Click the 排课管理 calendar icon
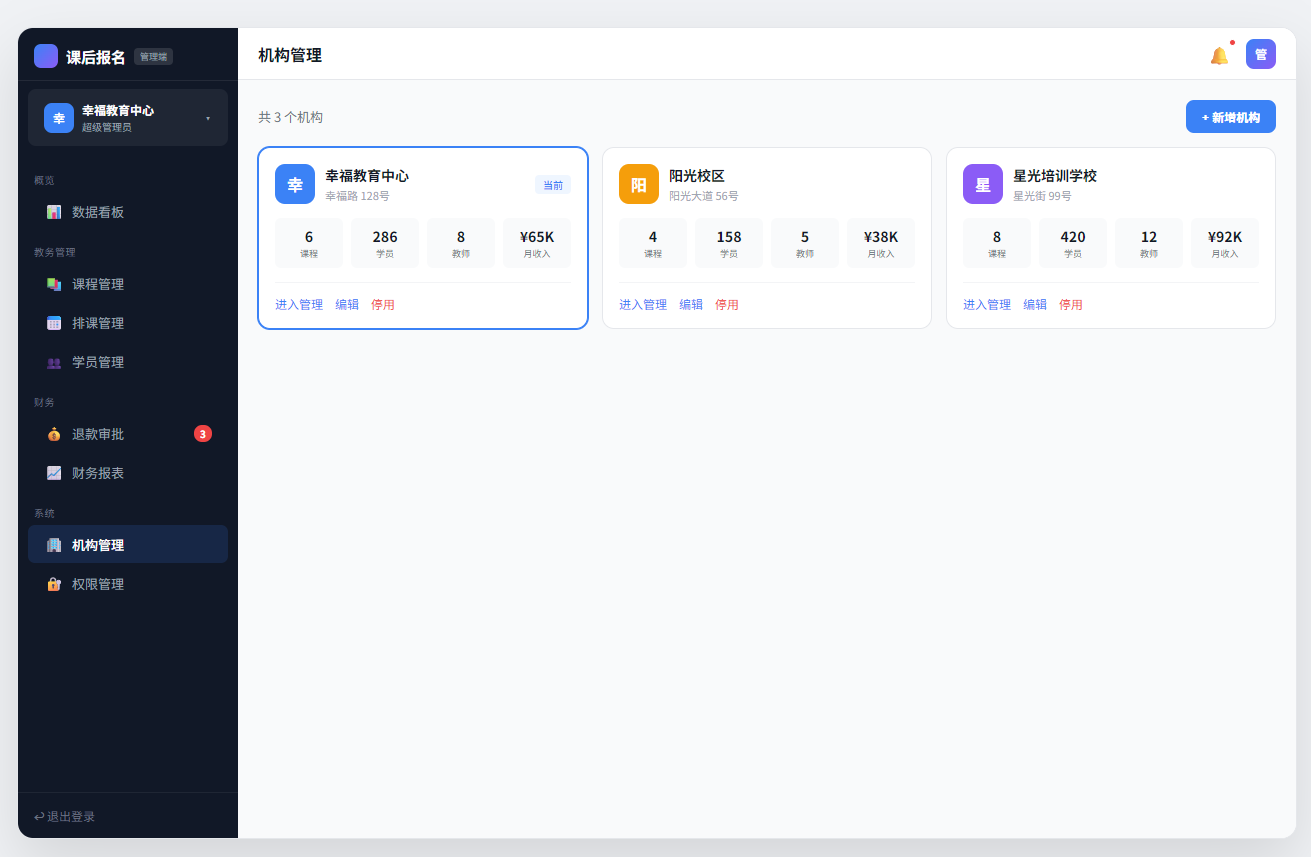1311x857 pixels. coord(54,323)
